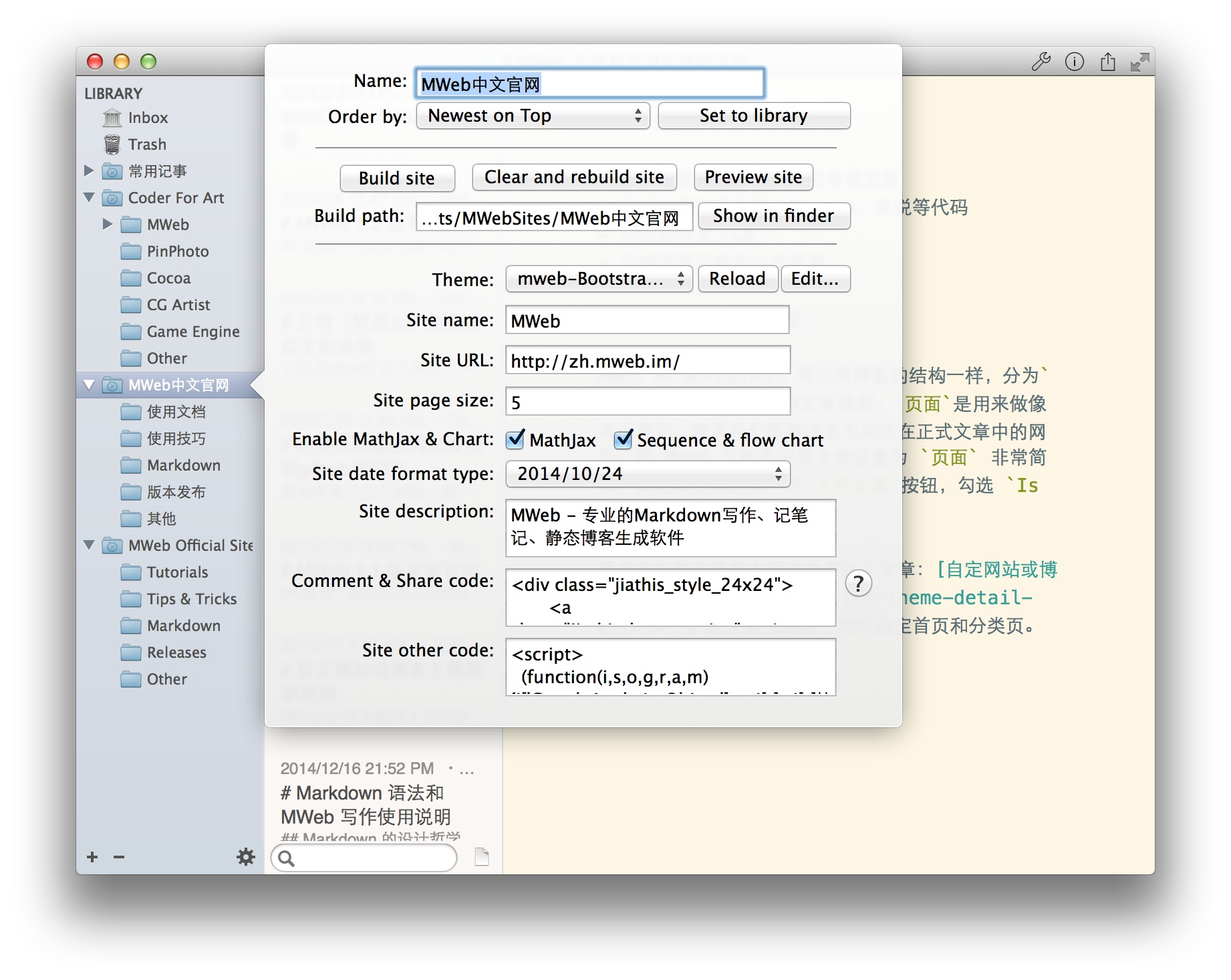Click the Preview site button

point(753,177)
